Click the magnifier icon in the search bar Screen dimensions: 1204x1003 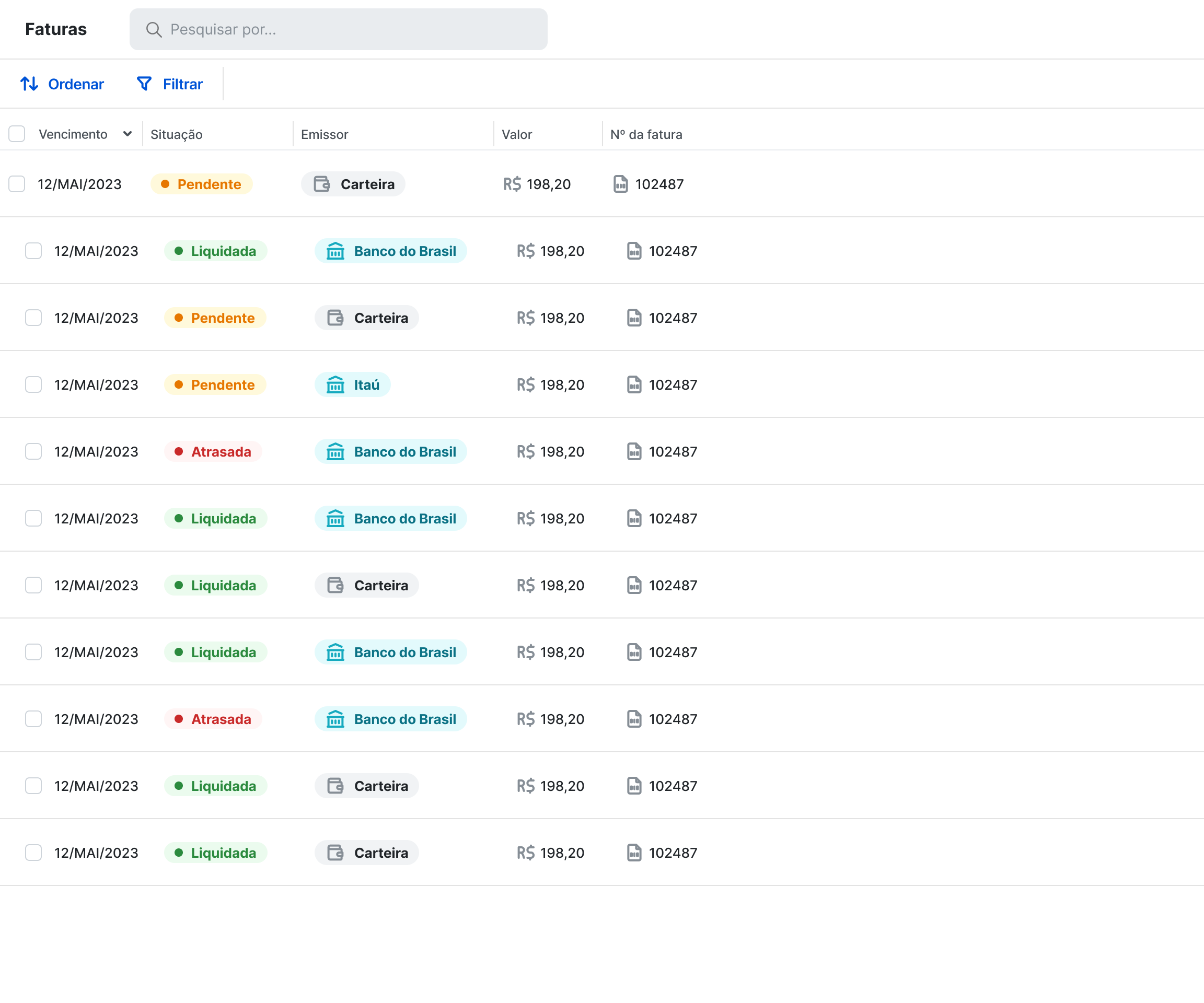154,29
